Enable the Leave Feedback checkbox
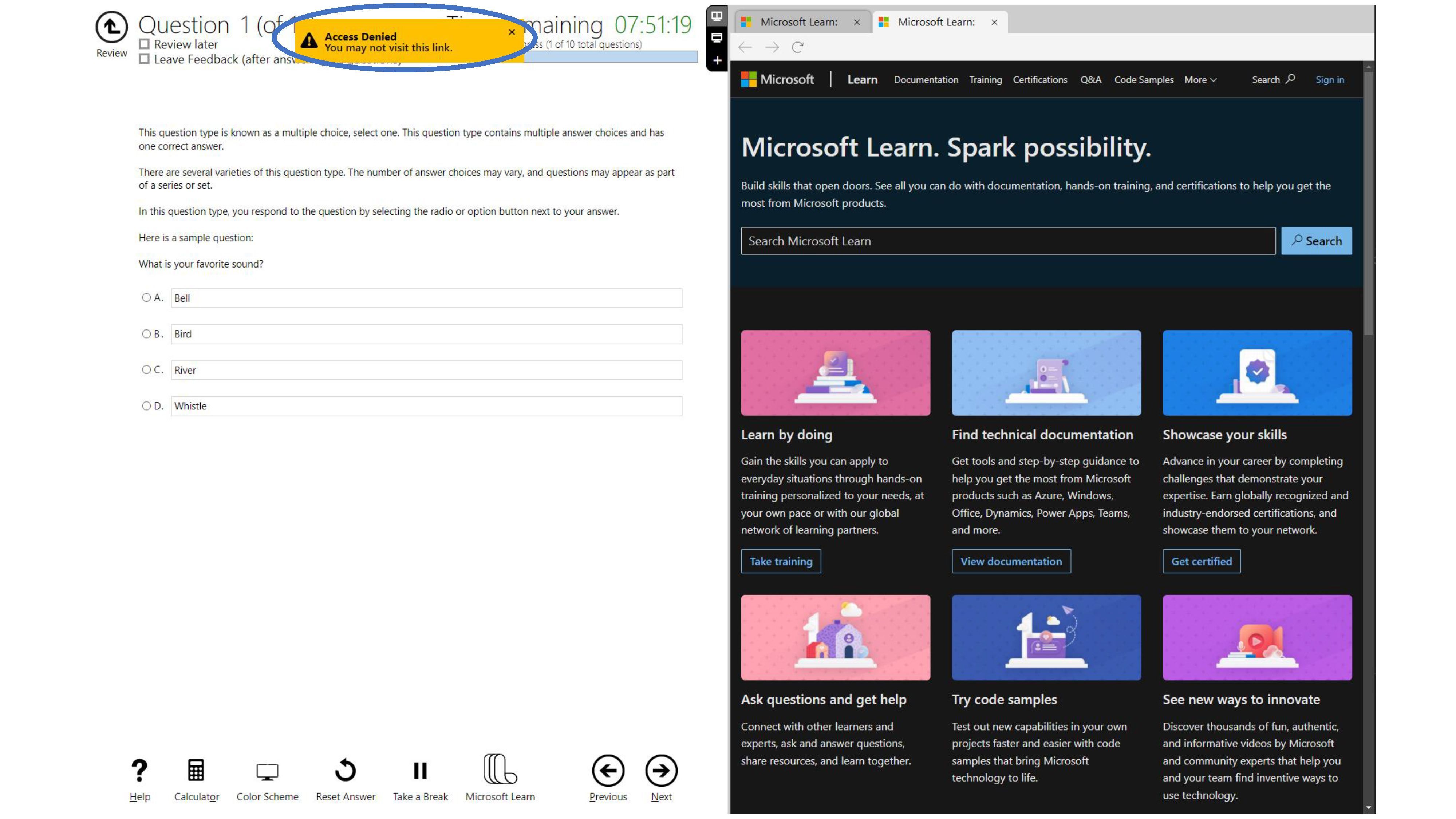 (145, 59)
